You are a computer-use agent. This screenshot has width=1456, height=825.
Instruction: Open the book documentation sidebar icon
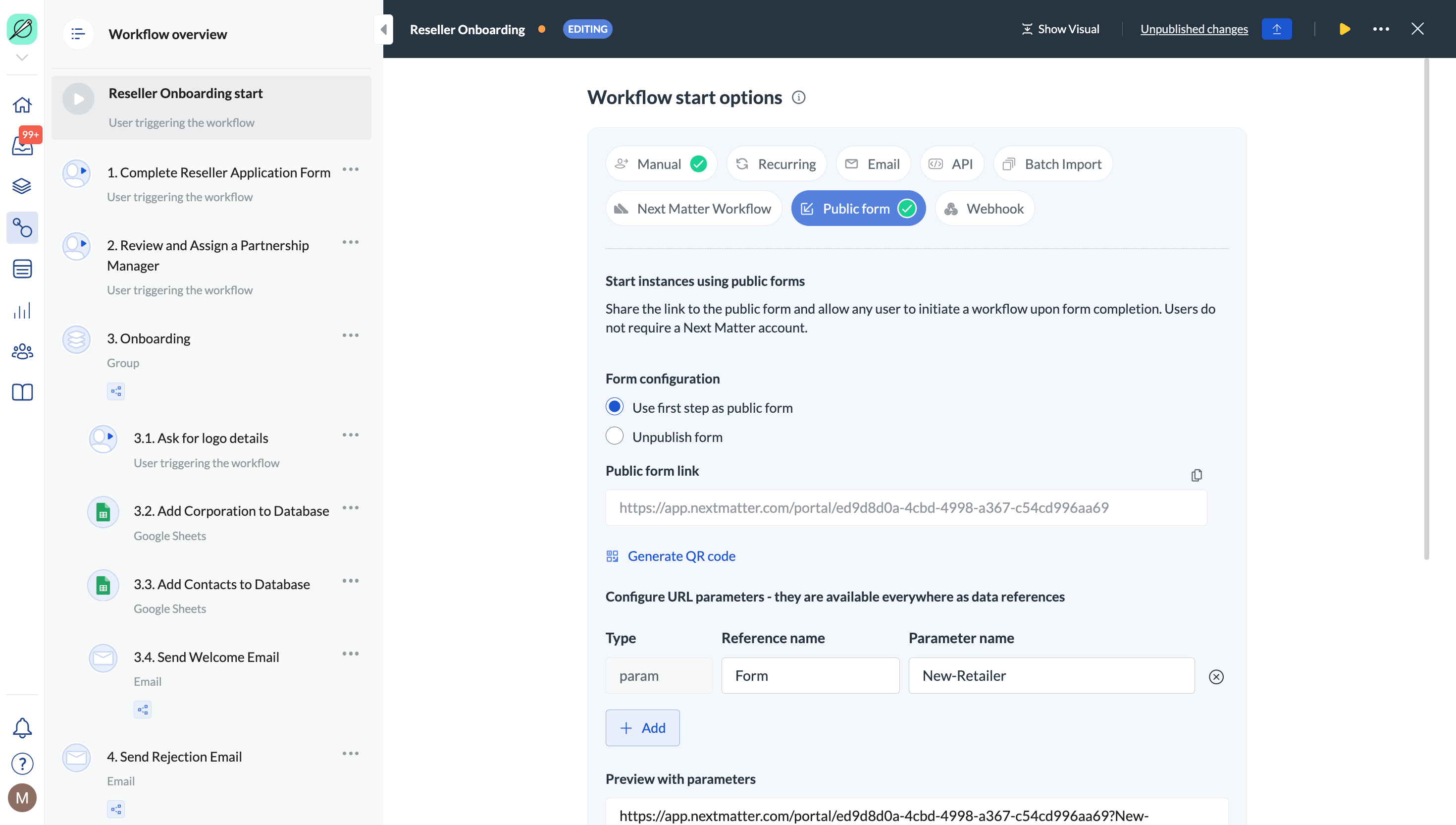click(22, 392)
